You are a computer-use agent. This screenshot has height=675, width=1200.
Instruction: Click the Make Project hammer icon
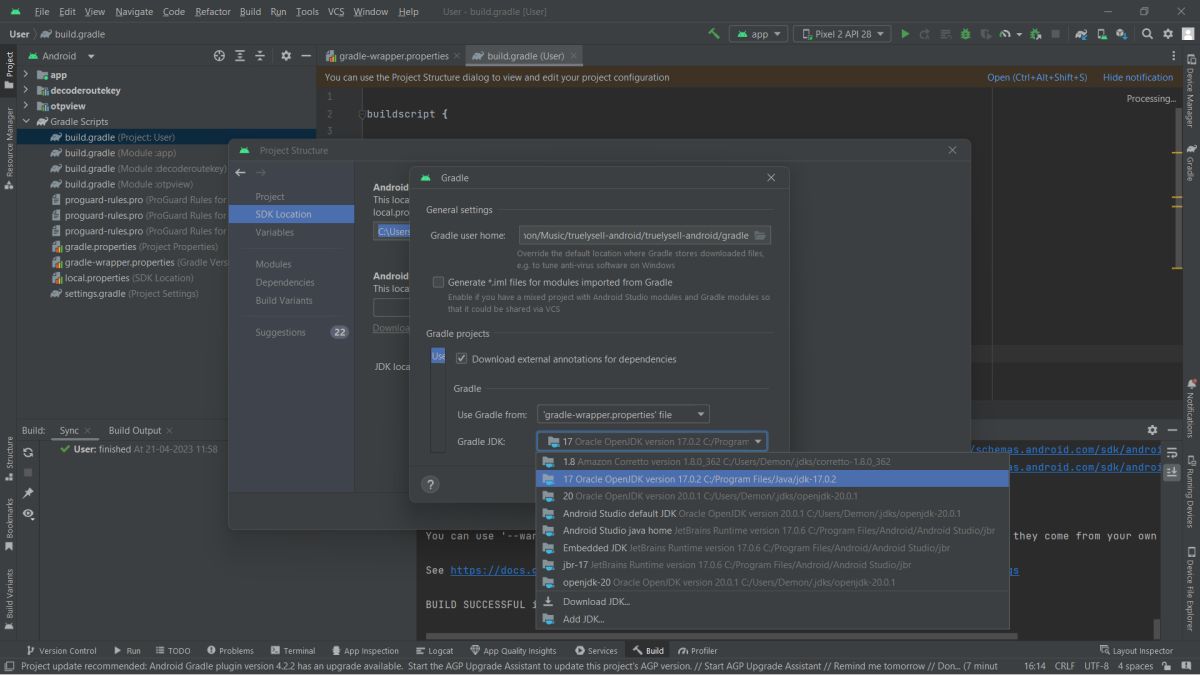tap(714, 33)
